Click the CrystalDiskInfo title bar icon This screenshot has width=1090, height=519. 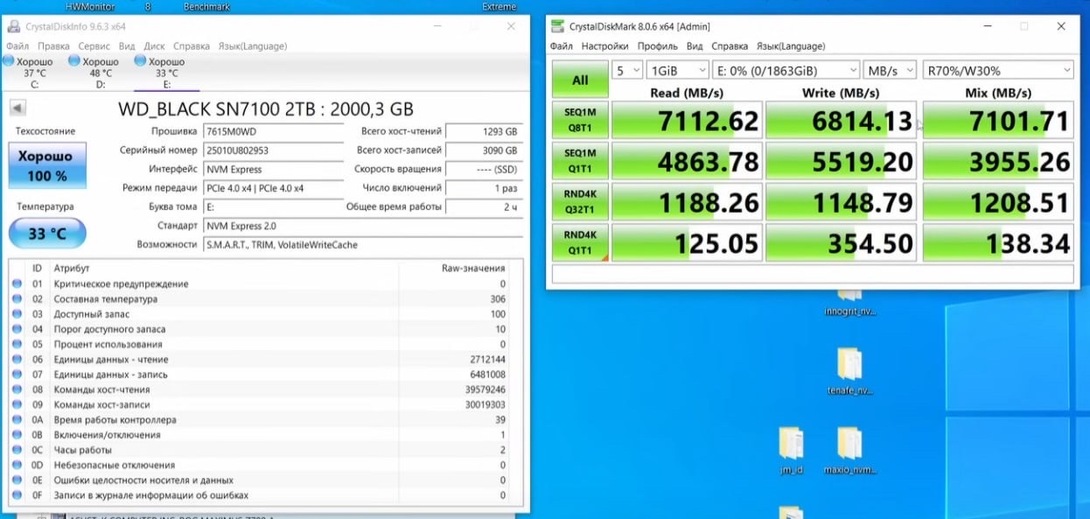[x=13, y=26]
